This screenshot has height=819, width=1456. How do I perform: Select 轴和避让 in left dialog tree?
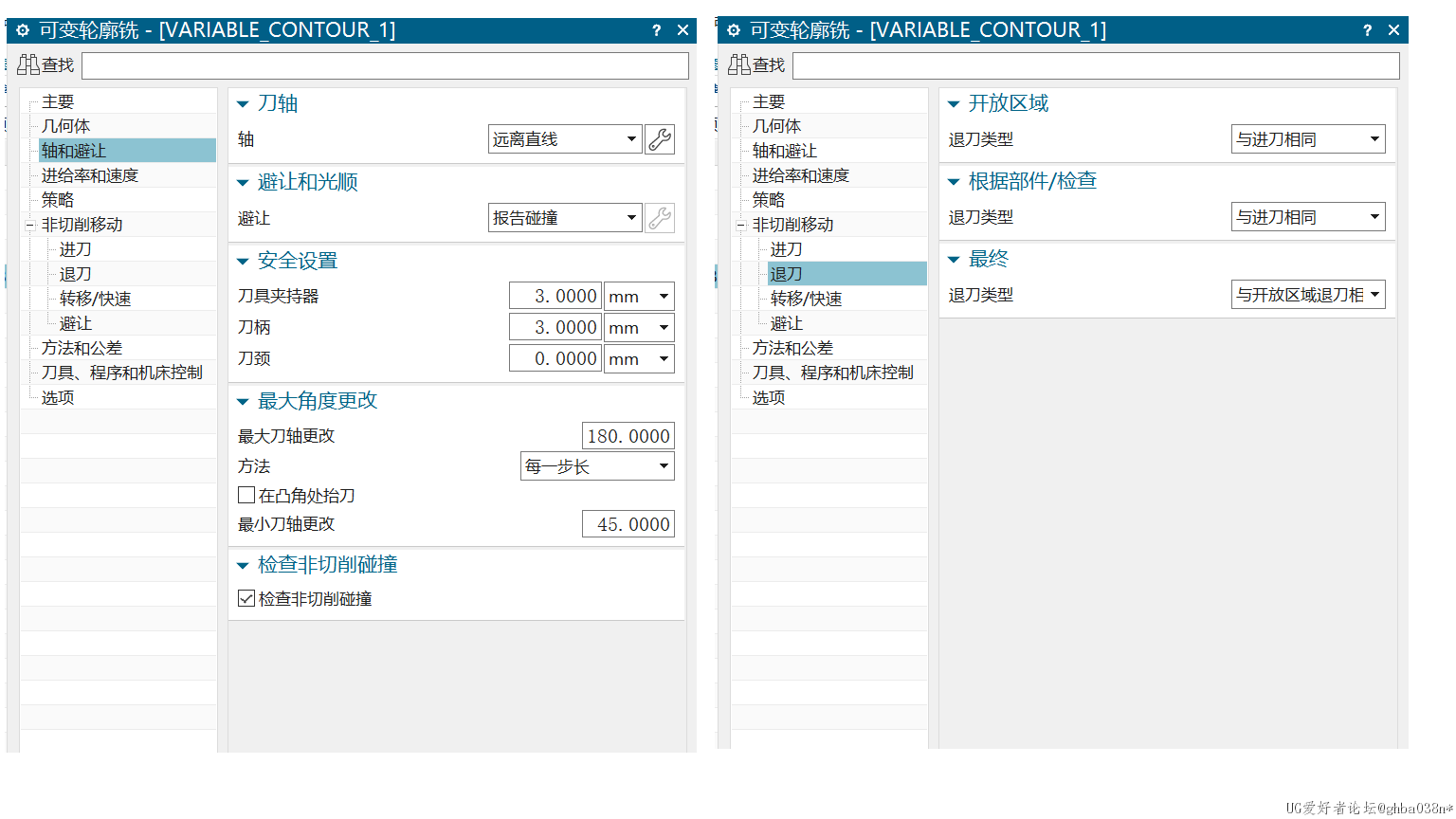coord(74,151)
